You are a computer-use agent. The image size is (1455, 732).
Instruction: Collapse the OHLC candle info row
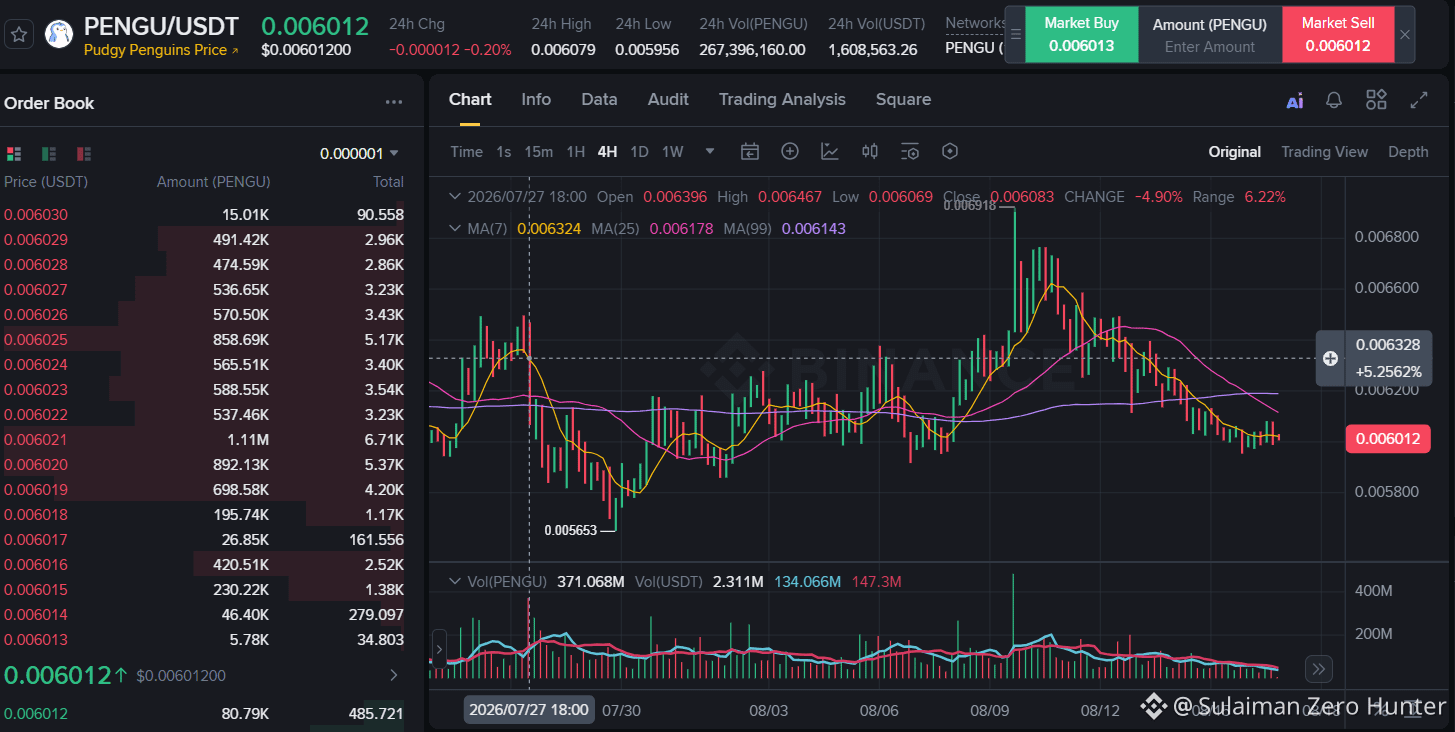pos(456,197)
